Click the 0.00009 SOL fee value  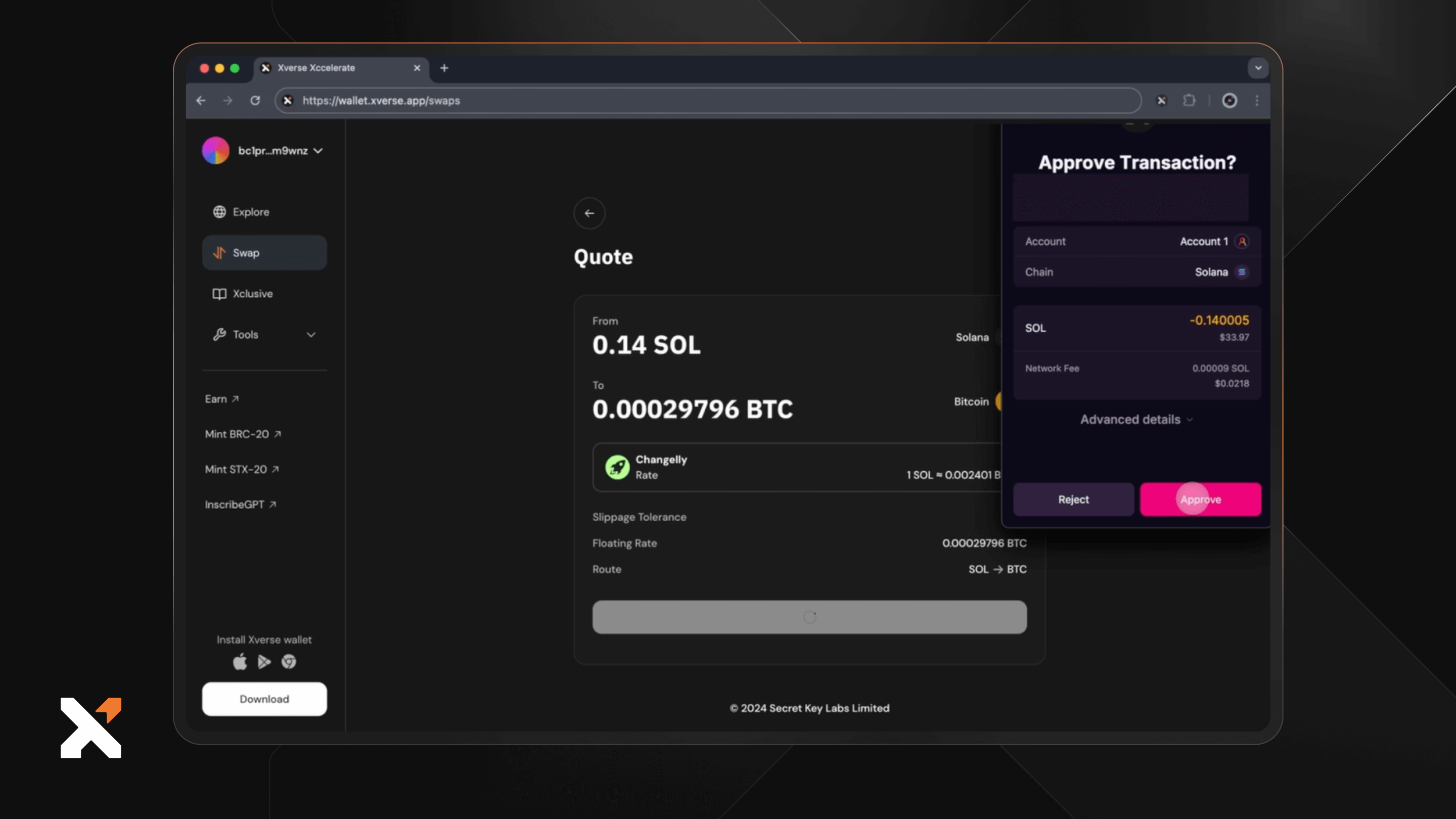[1221, 369]
